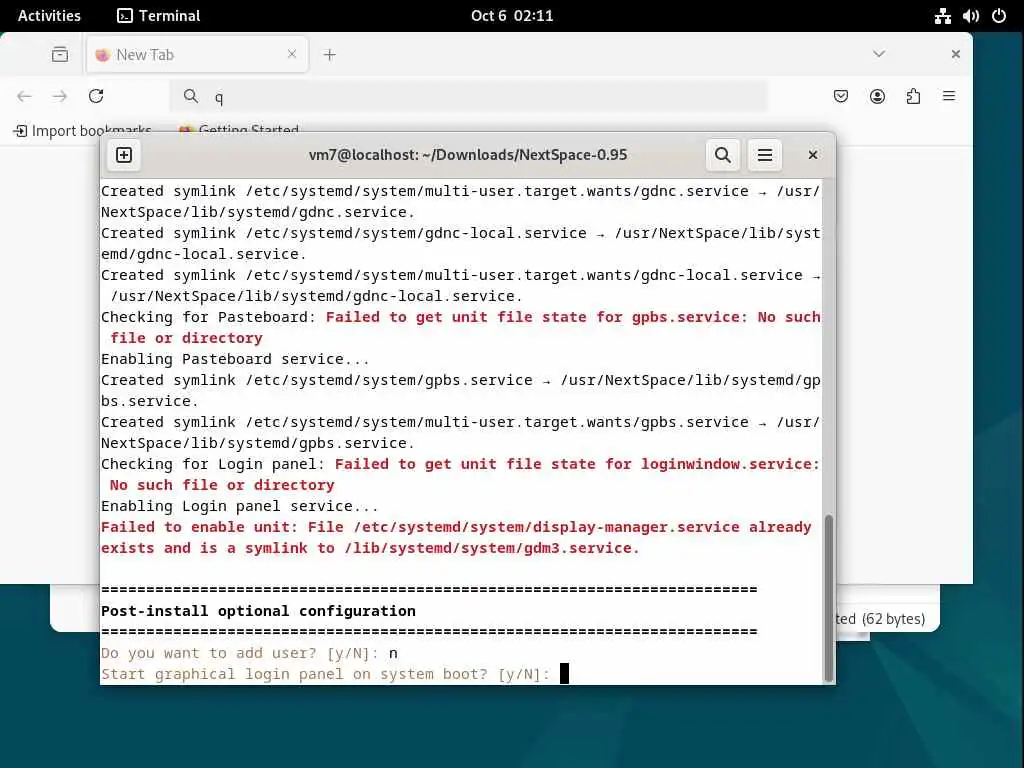Click the Firefox address bar
The width and height of the screenshot is (1024, 768).
[x=468, y=97]
